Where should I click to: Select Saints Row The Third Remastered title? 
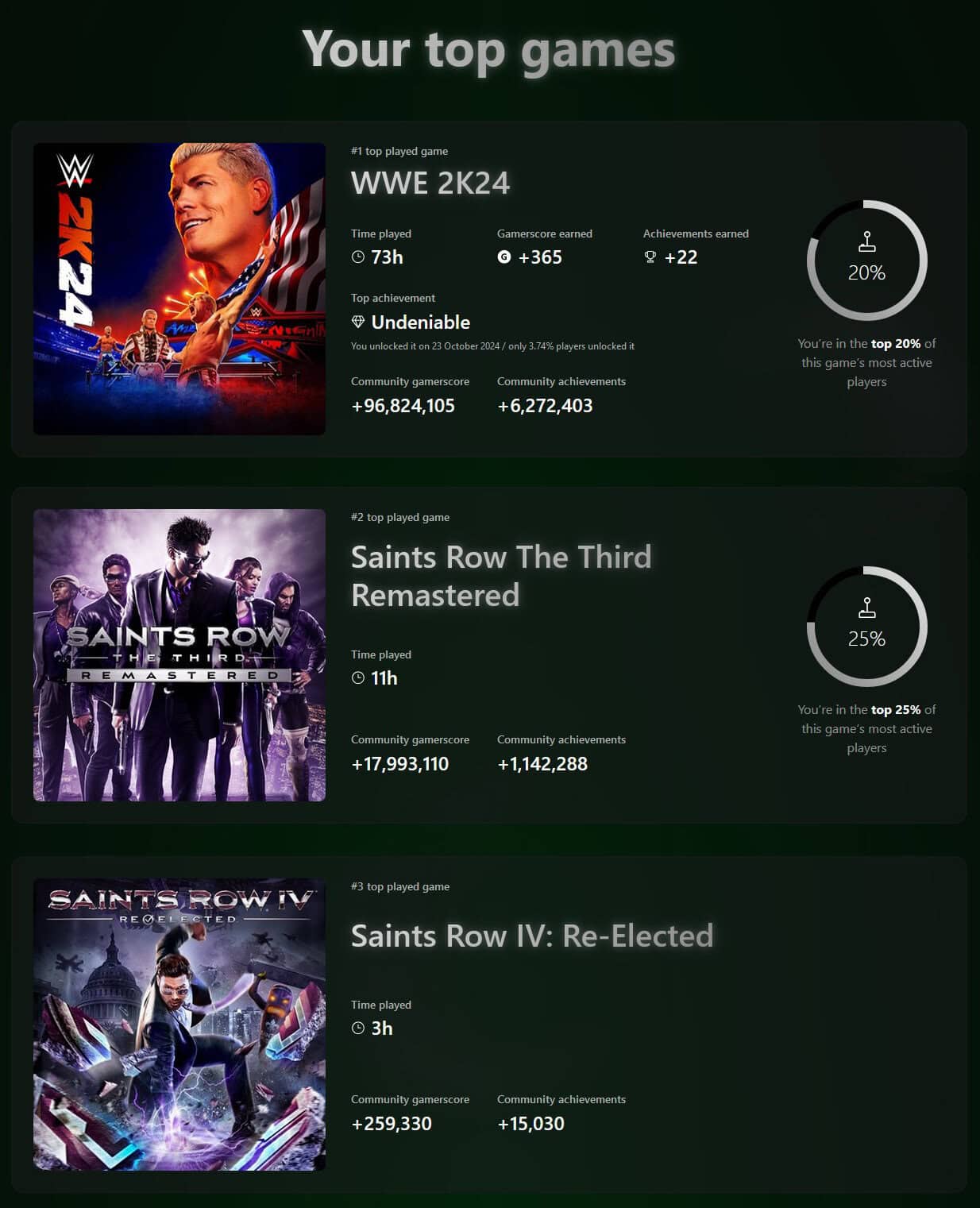[x=501, y=576]
